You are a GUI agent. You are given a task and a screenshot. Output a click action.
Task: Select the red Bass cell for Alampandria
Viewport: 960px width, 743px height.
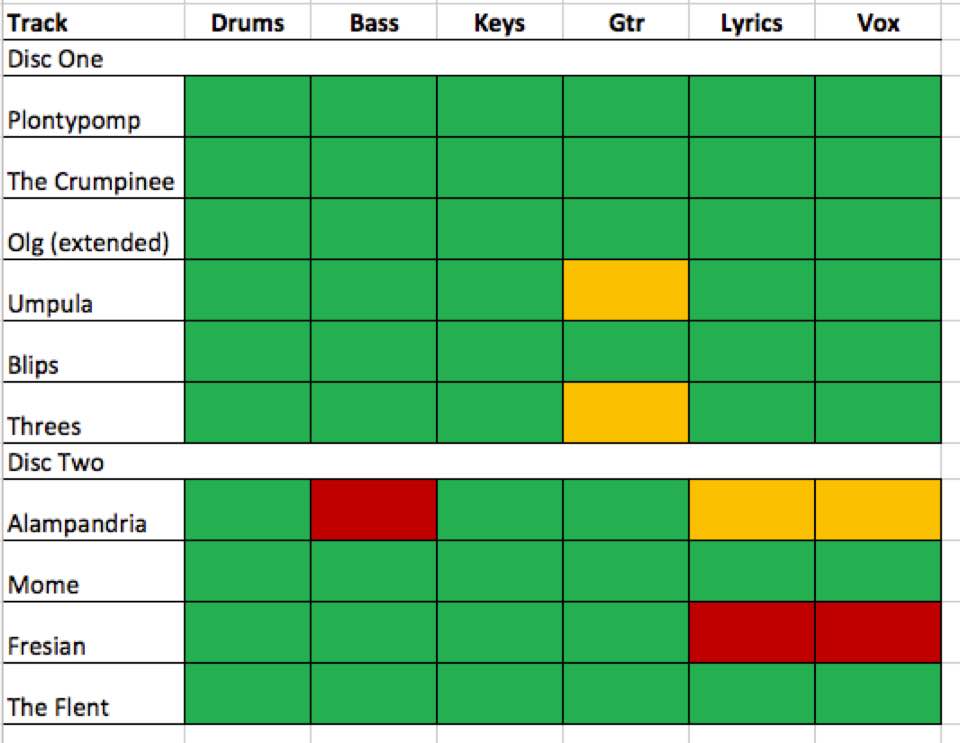(373, 510)
